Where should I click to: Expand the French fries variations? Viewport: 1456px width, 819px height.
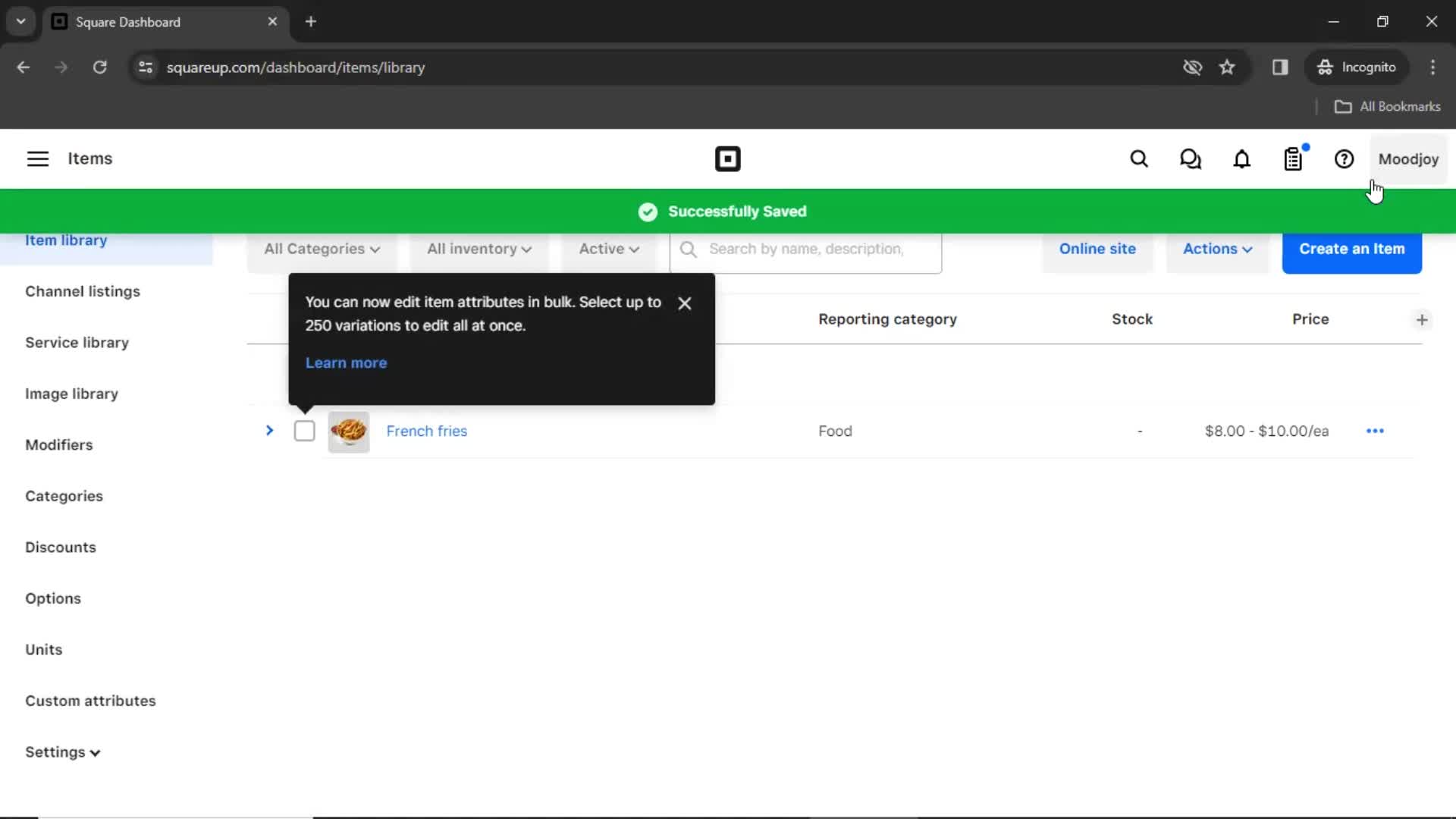(x=269, y=431)
